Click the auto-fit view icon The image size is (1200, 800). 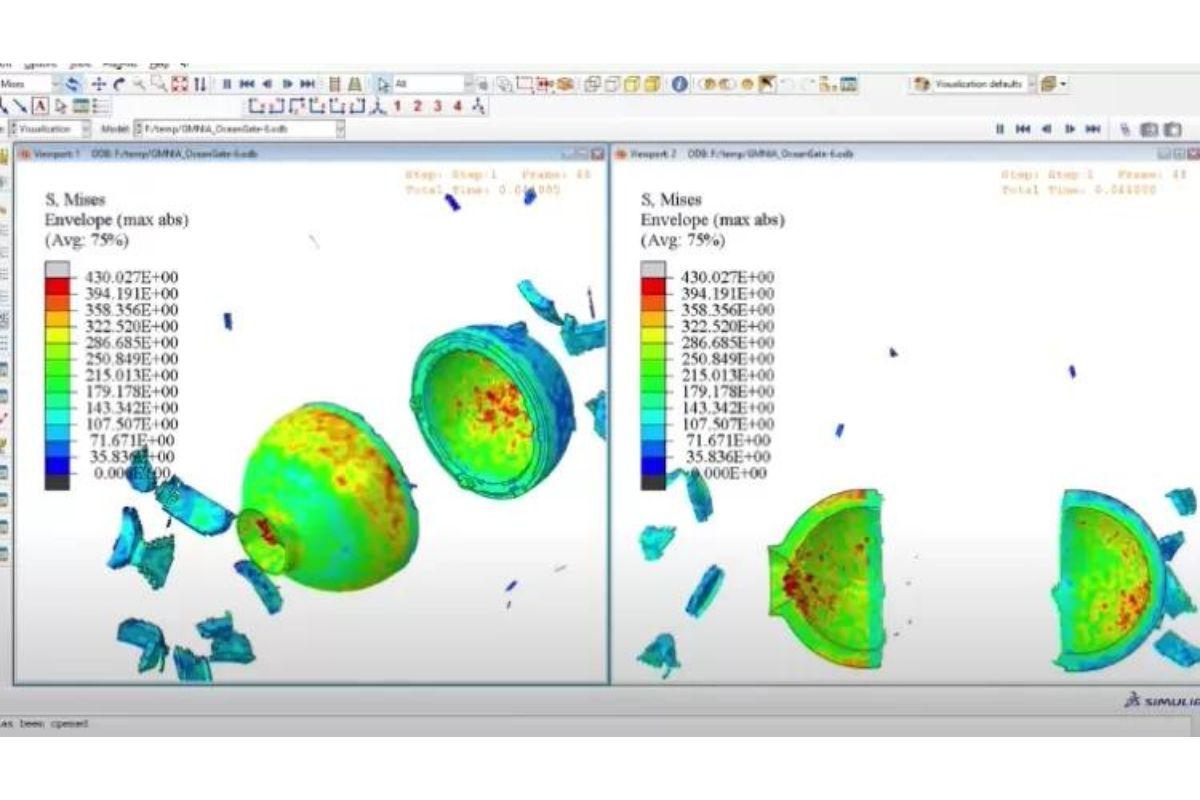[x=180, y=85]
